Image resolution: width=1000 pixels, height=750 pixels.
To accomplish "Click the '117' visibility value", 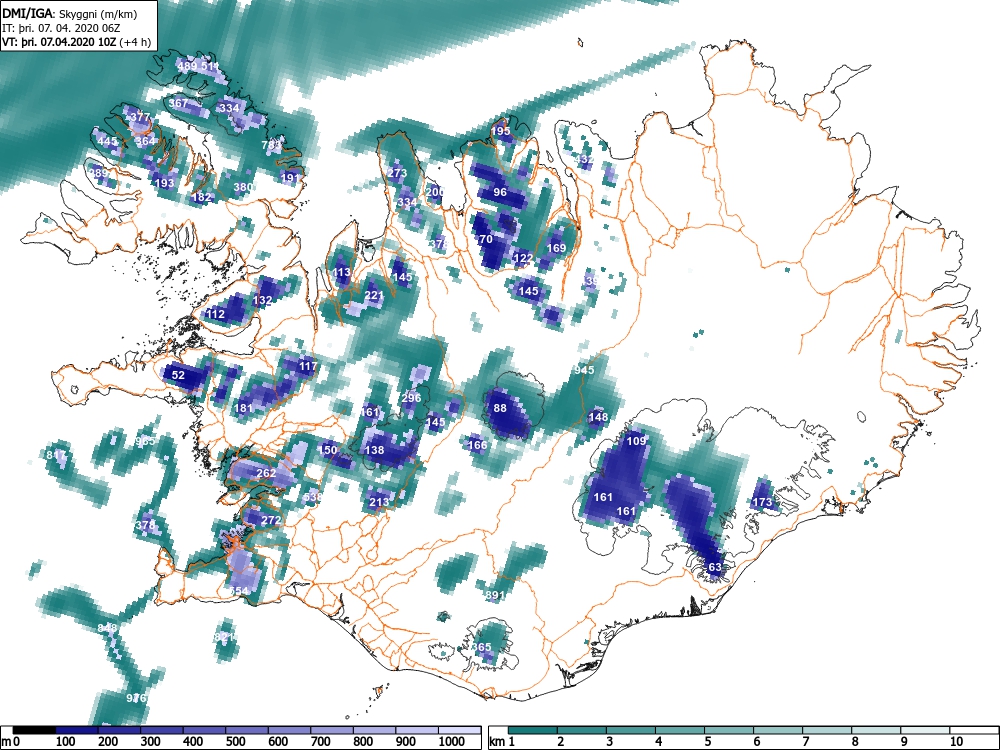I will point(308,366).
